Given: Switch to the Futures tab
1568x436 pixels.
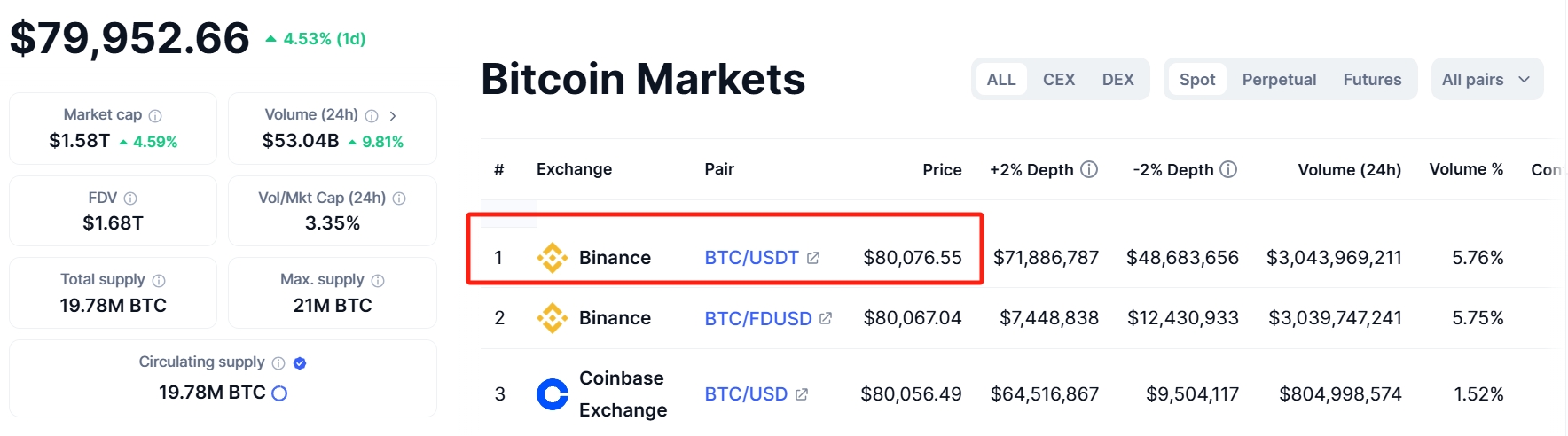Looking at the screenshot, I should (1372, 80).
